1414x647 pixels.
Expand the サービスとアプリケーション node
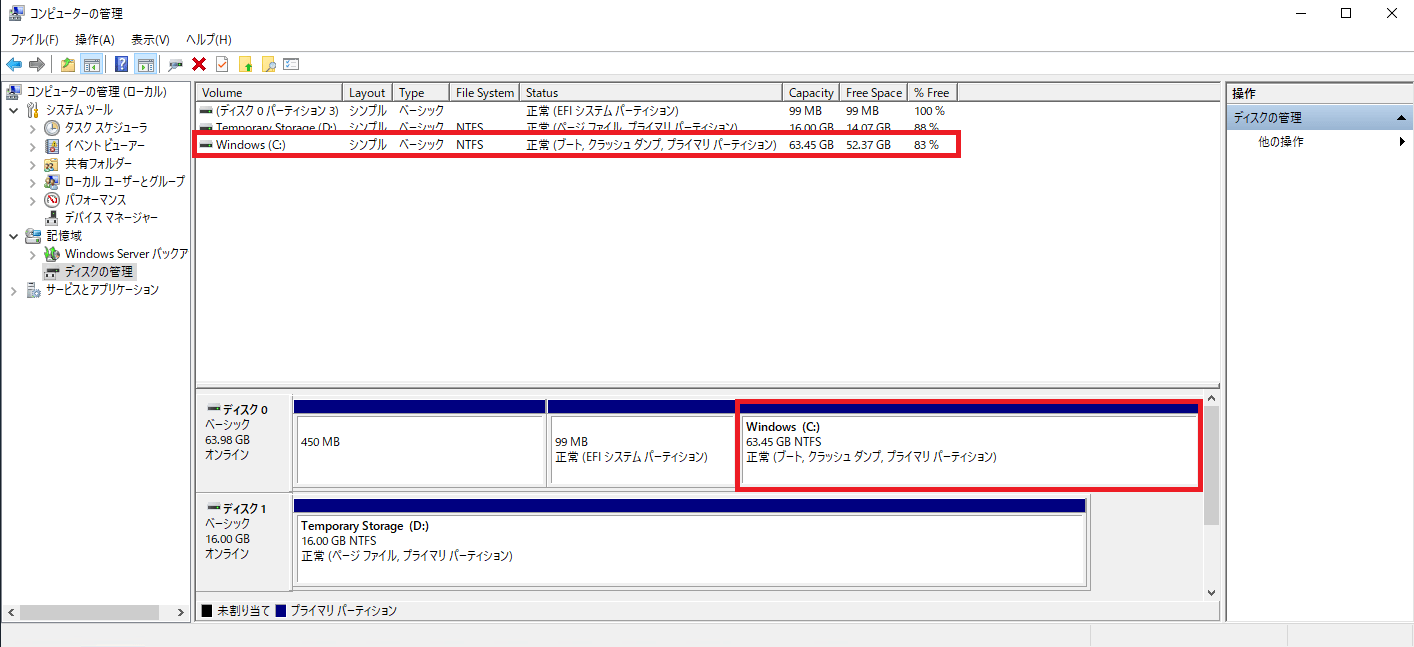(x=13, y=289)
